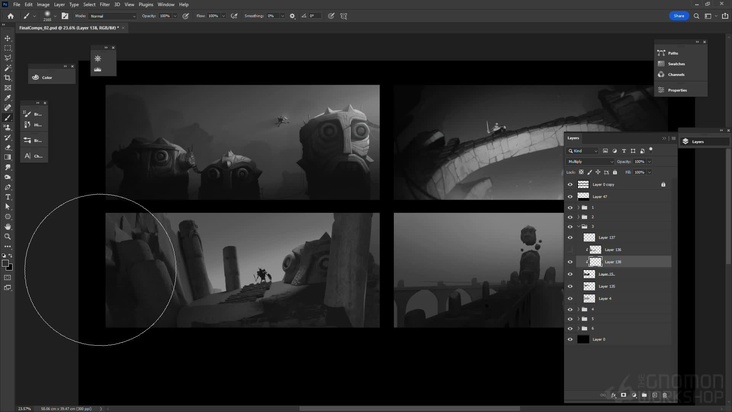Image resolution: width=732 pixels, height=412 pixels.
Task: Add a layer mask icon
Action: [624, 395]
